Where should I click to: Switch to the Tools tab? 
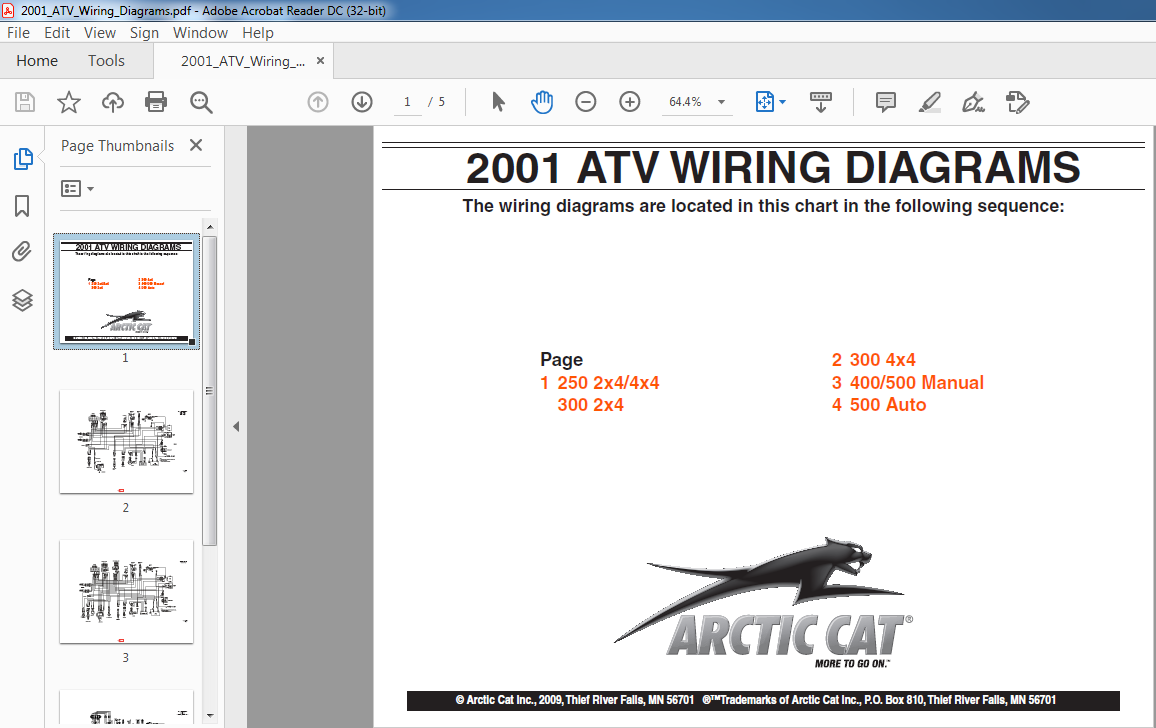pyautogui.click(x=106, y=60)
